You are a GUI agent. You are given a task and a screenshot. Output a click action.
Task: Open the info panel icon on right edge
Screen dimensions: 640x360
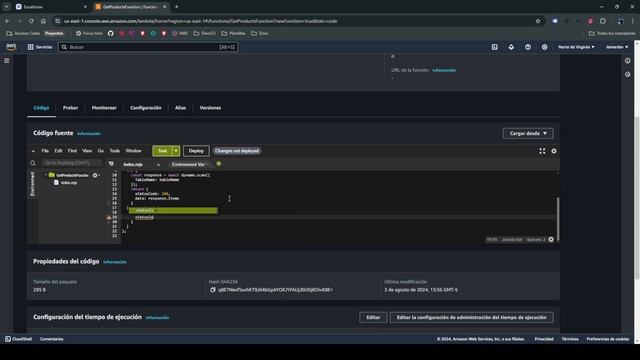pyautogui.click(x=627, y=61)
